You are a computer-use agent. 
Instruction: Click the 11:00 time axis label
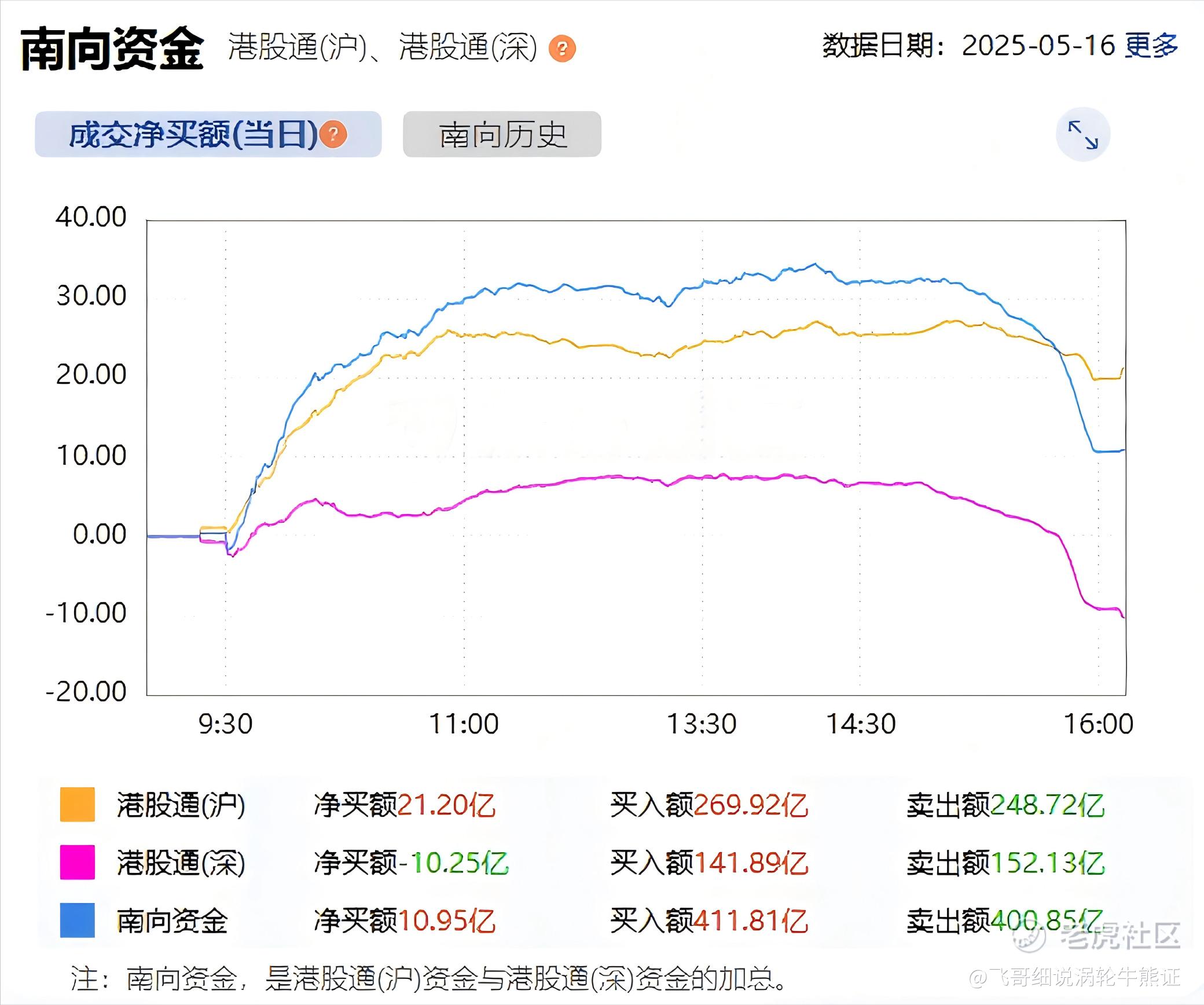(464, 724)
